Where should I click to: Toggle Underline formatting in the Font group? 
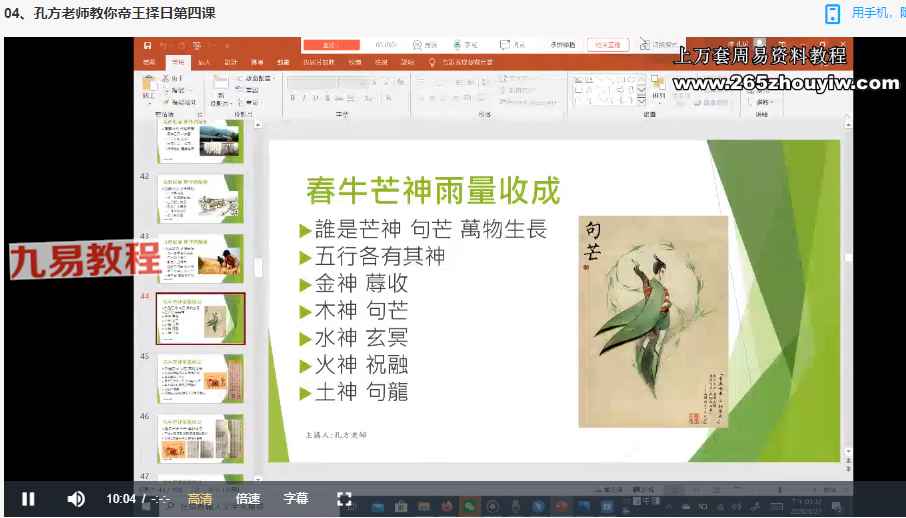point(315,99)
